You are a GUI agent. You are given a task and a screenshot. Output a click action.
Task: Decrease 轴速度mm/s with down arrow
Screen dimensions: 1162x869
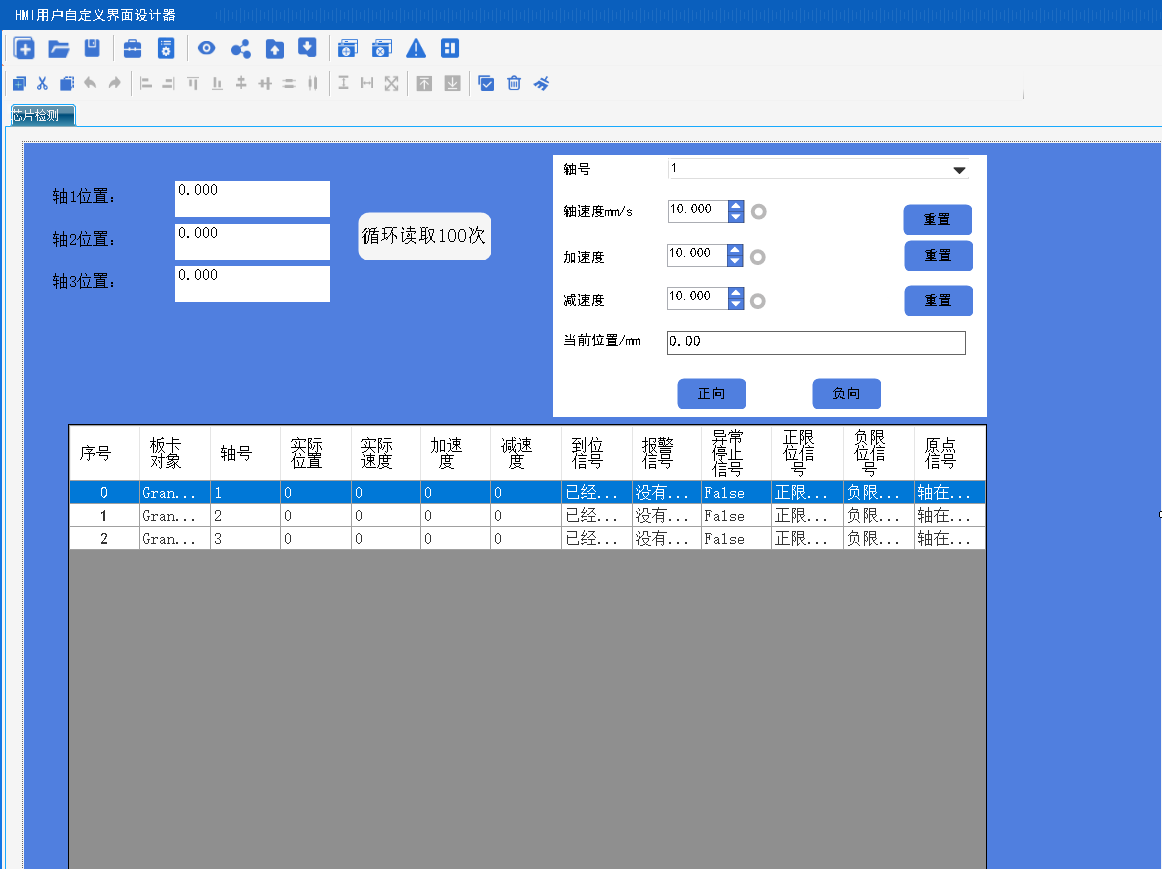tap(735, 216)
